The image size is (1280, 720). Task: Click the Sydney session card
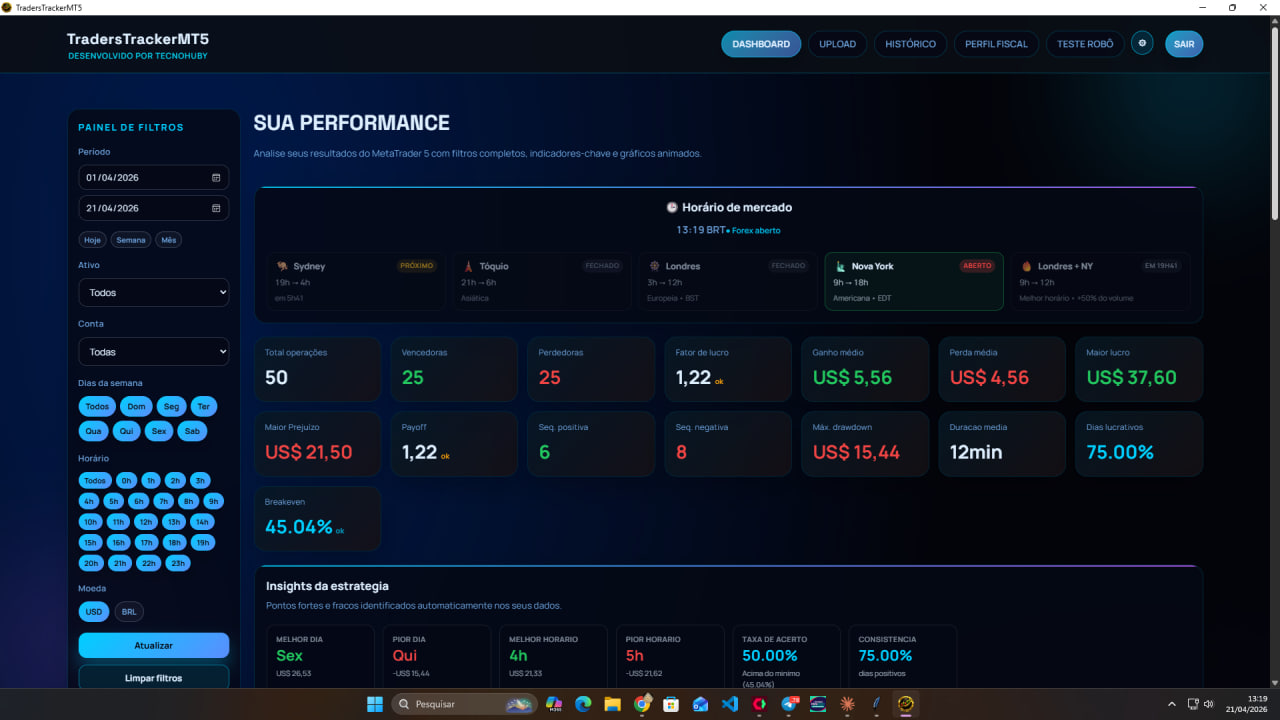click(356, 281)
